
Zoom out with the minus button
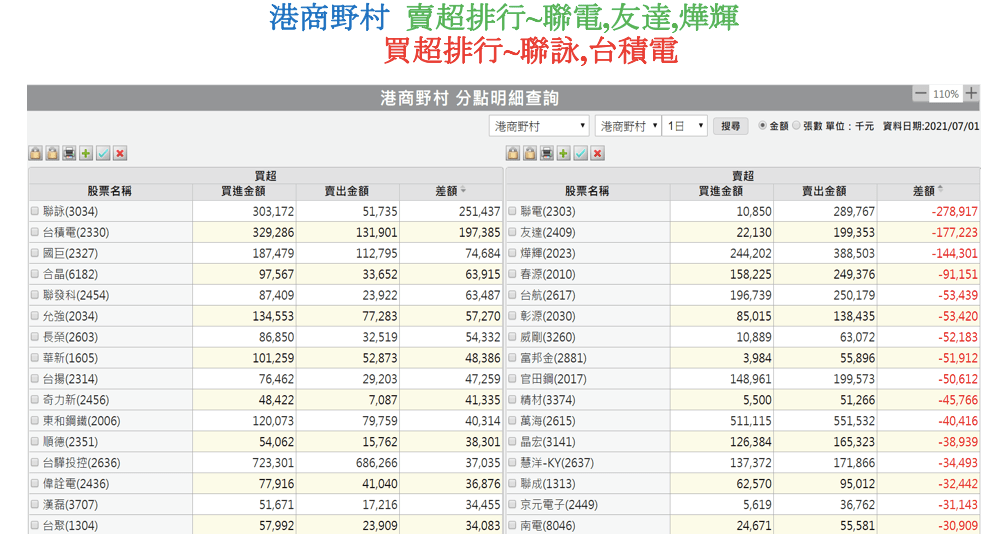920,93
